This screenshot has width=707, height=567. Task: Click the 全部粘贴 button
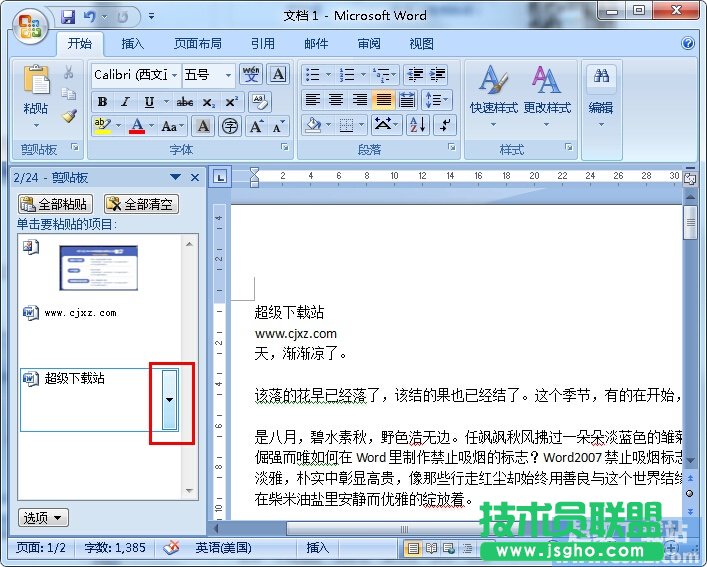click(56, 204)
